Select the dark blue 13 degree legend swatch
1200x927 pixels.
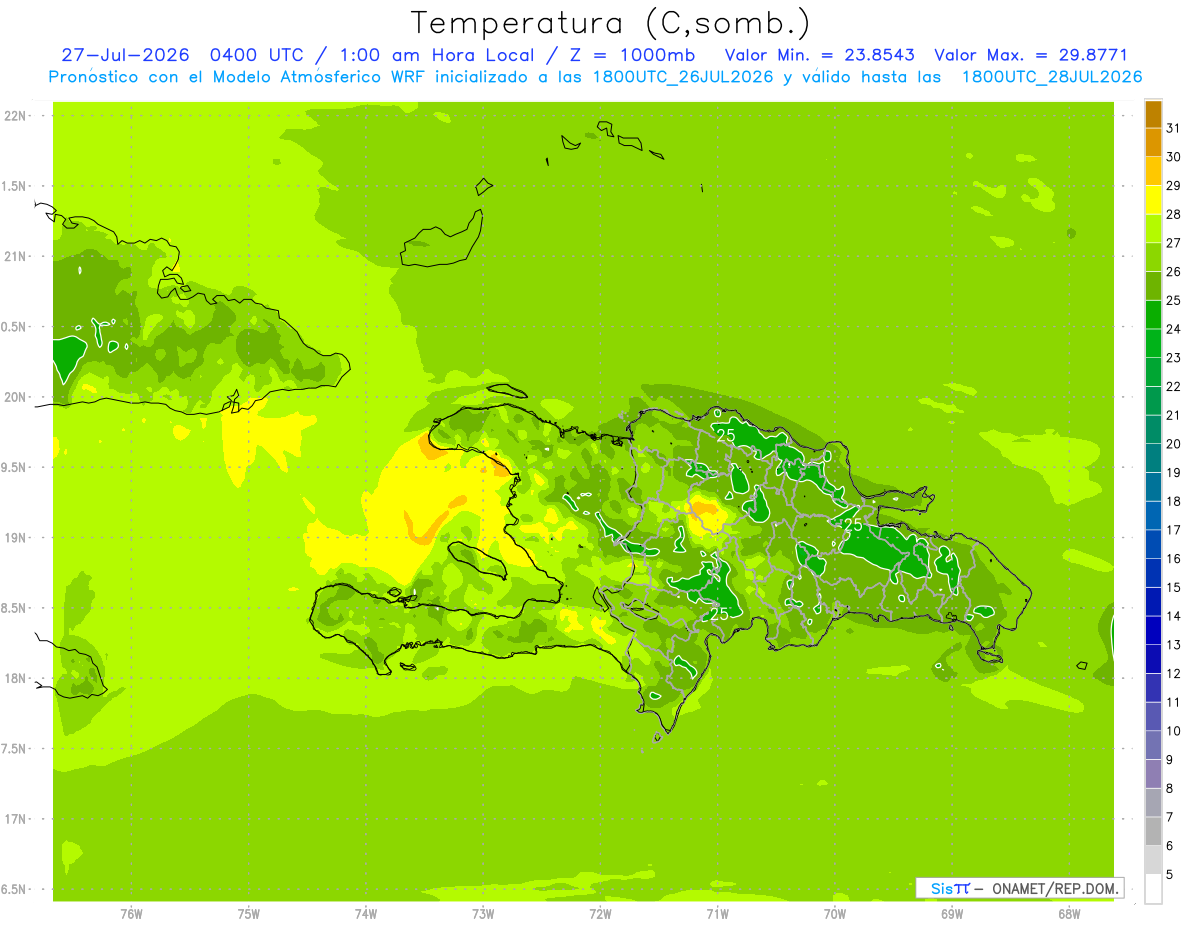[x=1153, y=631]
